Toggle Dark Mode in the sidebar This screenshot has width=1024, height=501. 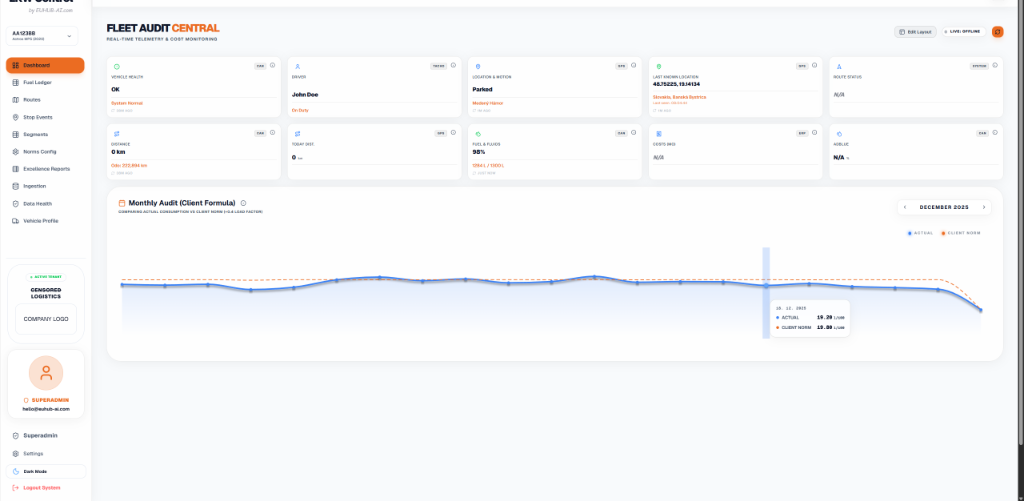[45, 471]
